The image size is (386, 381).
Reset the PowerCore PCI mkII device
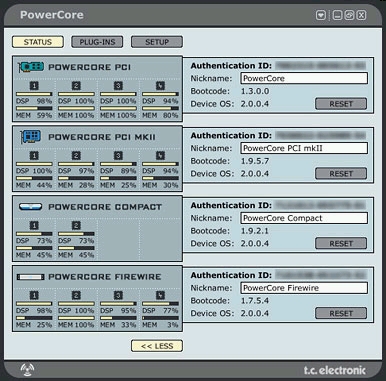pyautogui.click(x=341, y=174)
